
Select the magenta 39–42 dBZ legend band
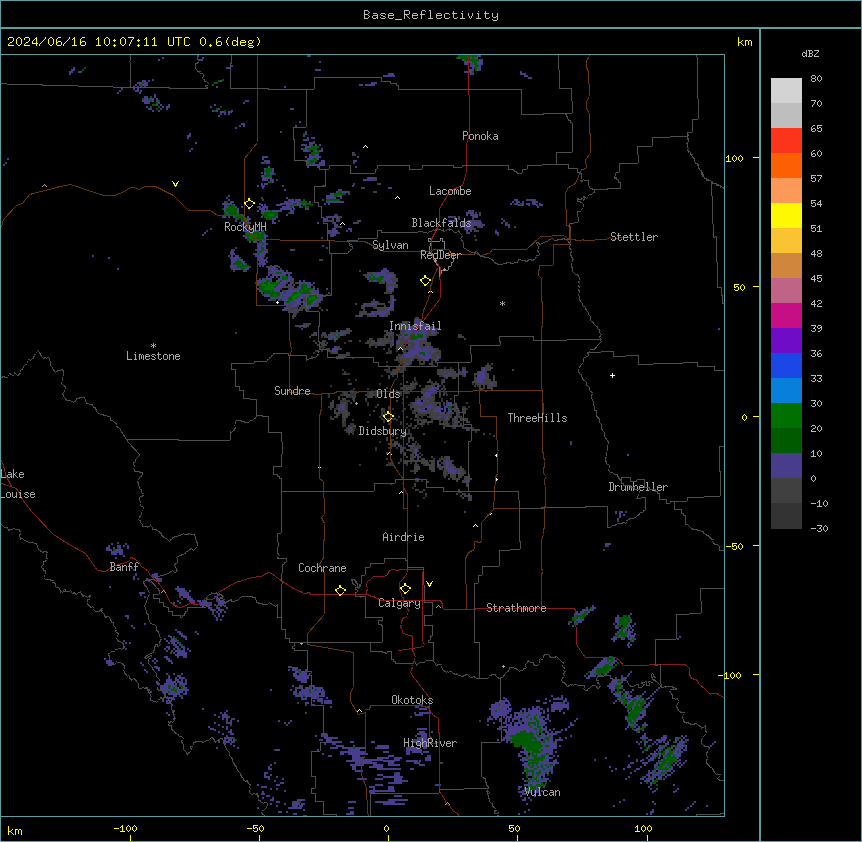click(x=786, y=315)
